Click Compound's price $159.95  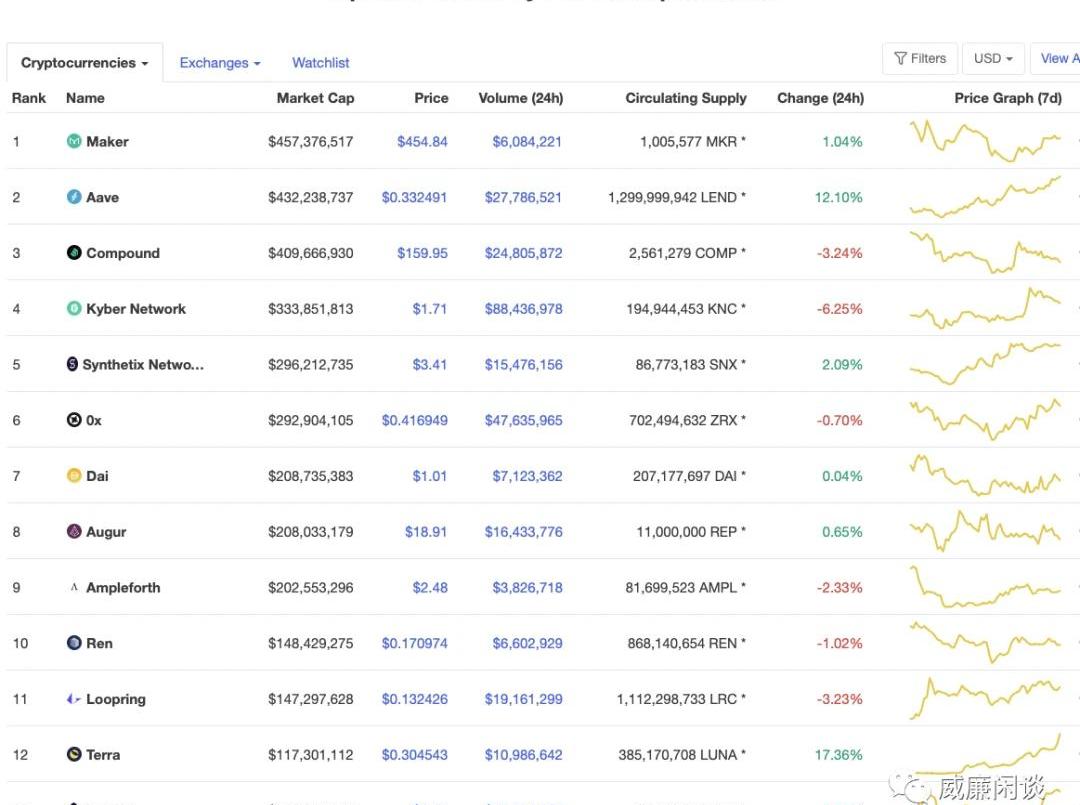[422, 253]
